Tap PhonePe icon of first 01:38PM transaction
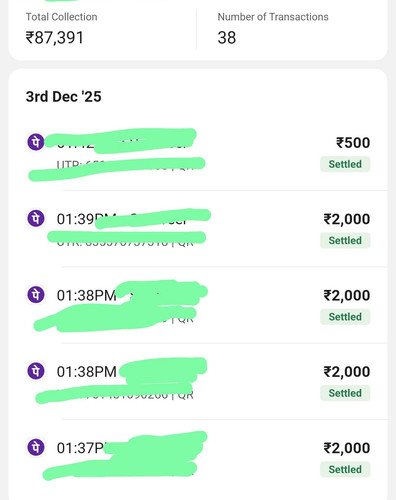This screenshot has height=500, width=396. [36, 295]
